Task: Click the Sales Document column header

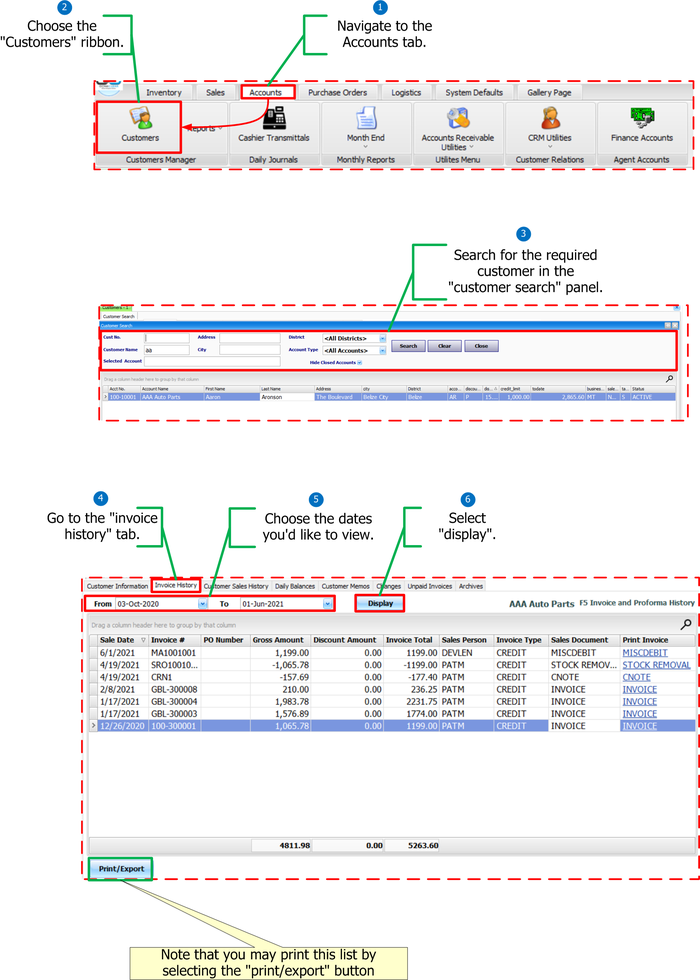Action: 584,640
